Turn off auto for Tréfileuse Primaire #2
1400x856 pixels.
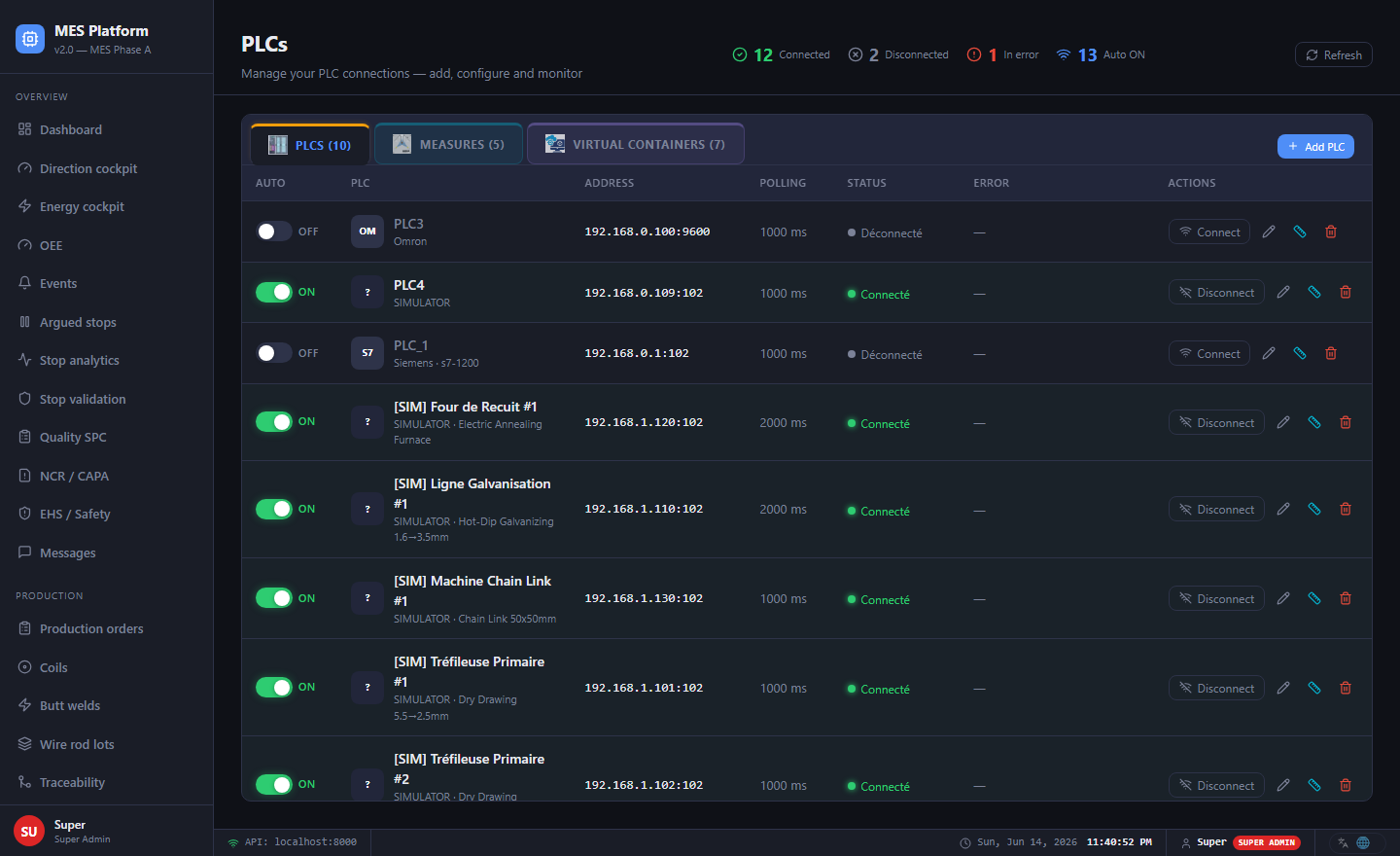click(x=274, y=784)
